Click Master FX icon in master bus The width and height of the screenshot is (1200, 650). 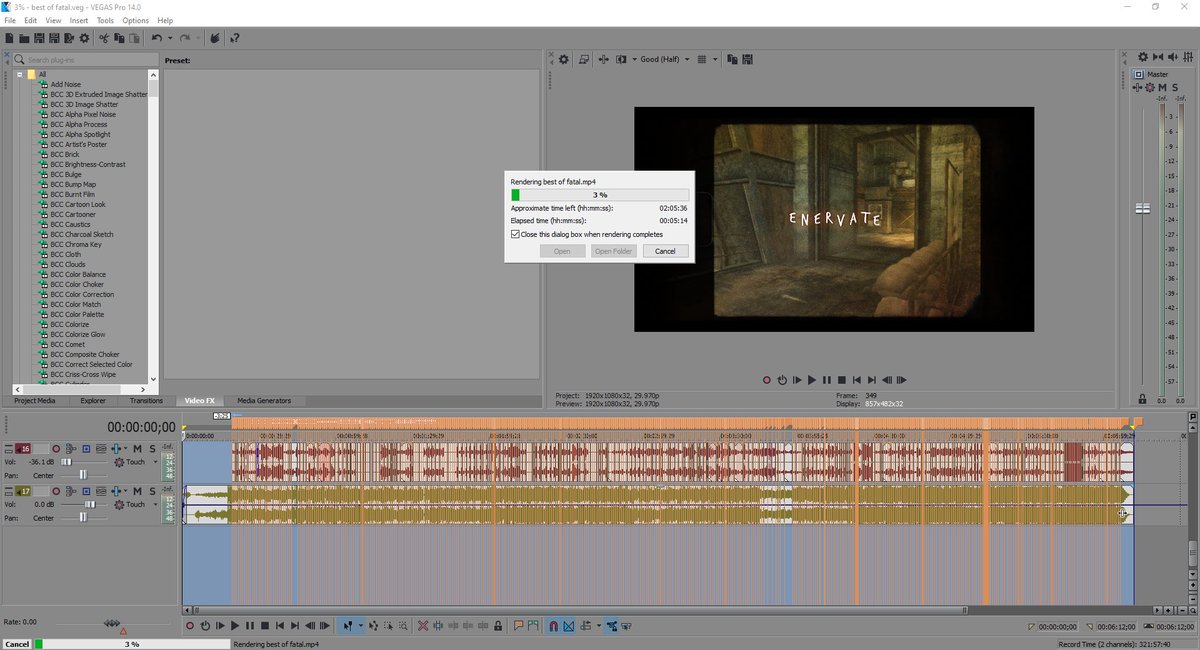pyautogui.click(x=1137, y=87)
